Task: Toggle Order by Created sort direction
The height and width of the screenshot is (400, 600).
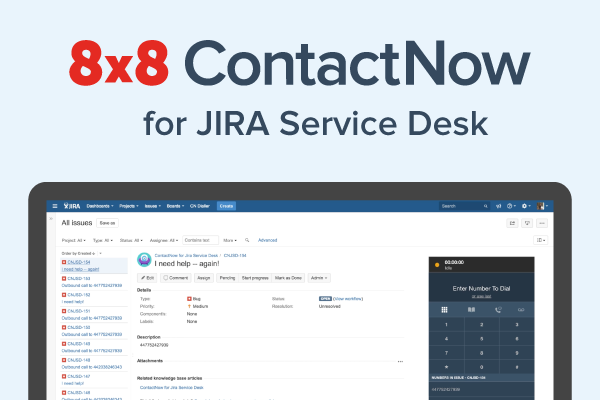Action: 78,253
